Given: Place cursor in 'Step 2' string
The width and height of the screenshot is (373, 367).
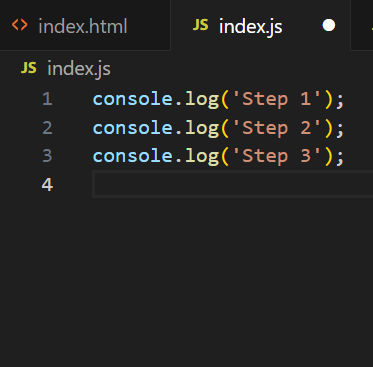Looking at the screenshot, I should coord(277,128).
